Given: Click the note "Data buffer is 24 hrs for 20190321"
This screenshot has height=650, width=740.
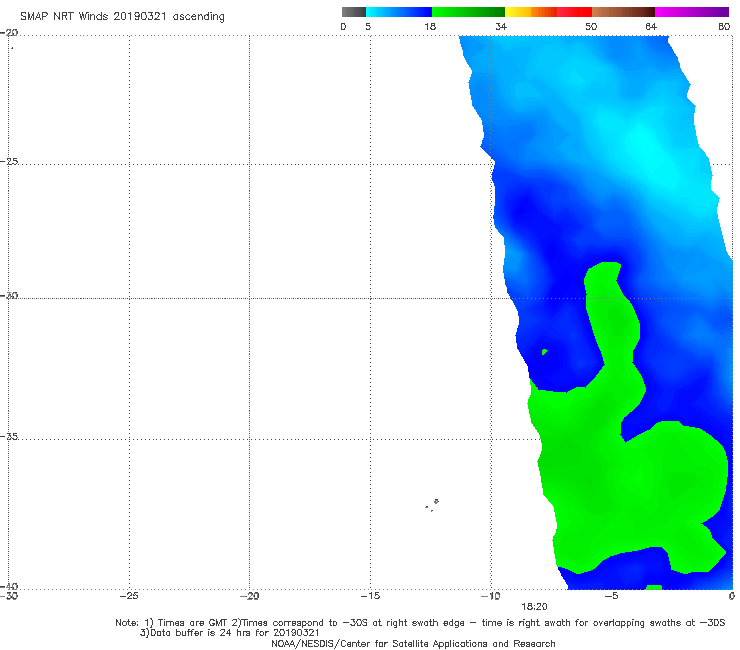Looking at the screenshot, I should tap(230, 633).
